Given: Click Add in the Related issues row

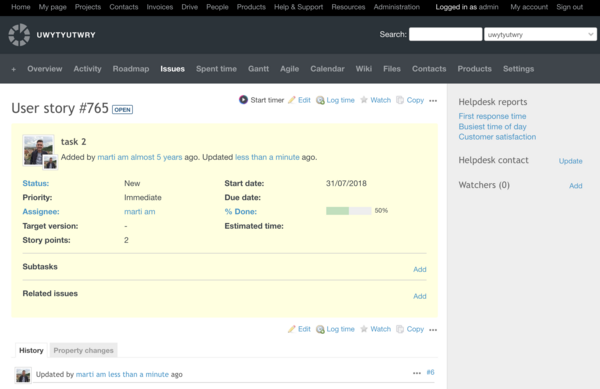Looking at the screenshot, I should (x=420, y=296).
